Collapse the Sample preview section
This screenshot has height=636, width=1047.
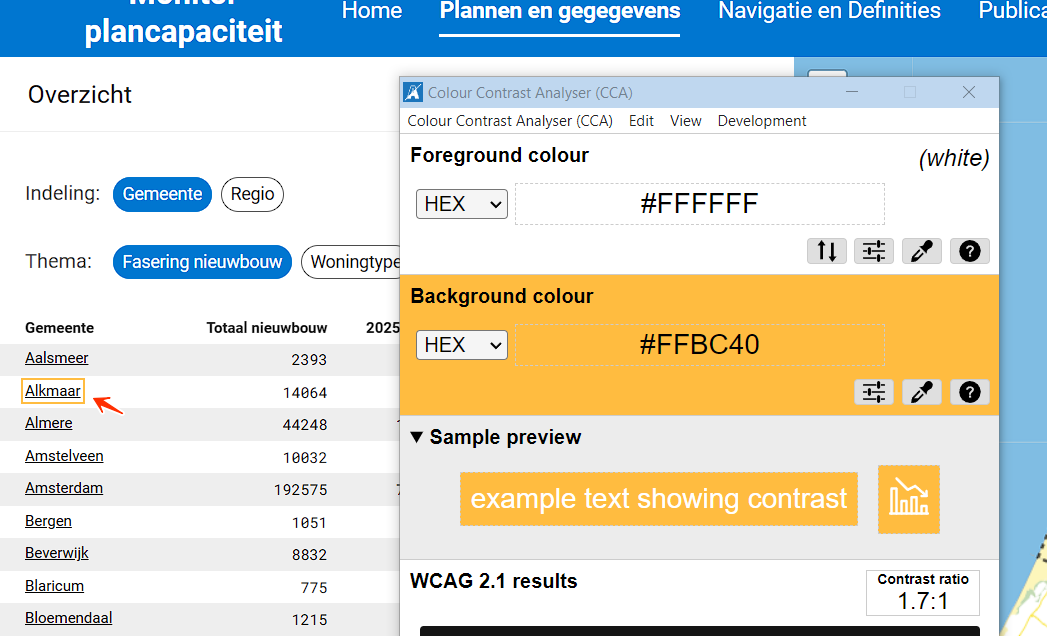(417, 438)
